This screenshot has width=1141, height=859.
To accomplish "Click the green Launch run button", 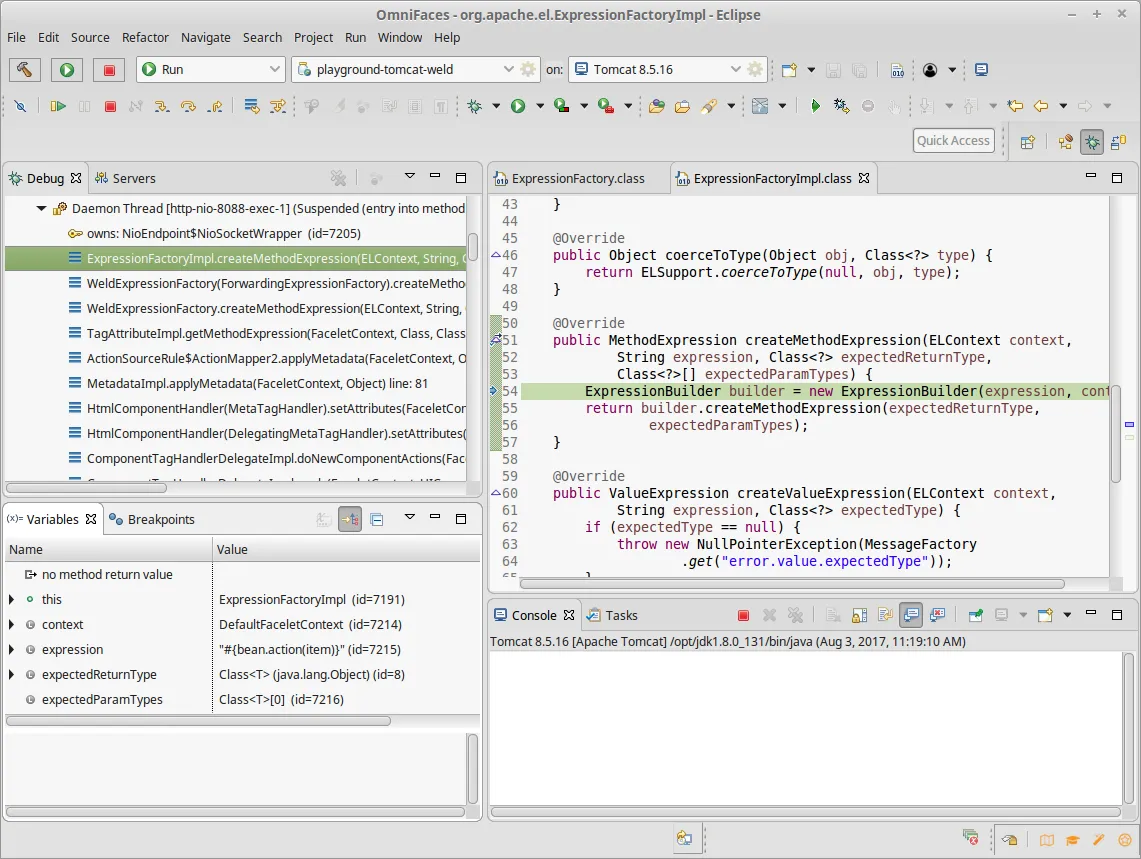I will coord(67,69).
